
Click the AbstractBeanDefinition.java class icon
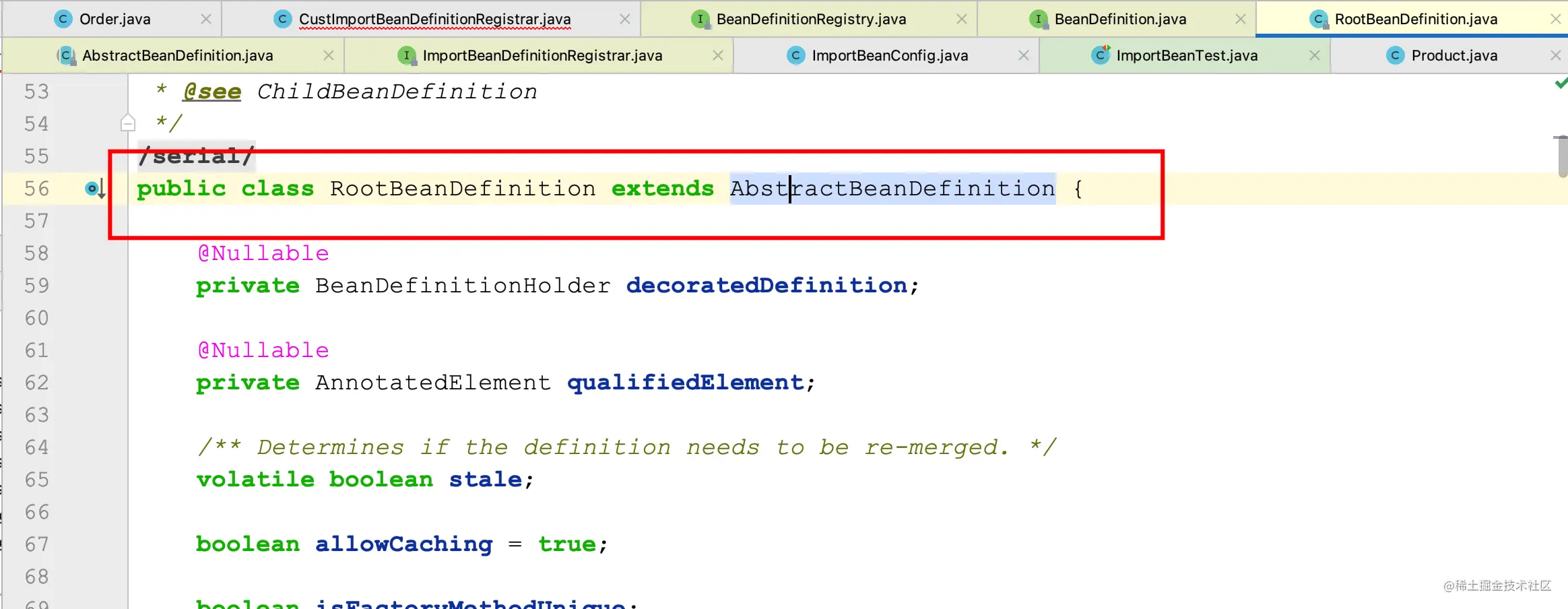pyautogui.click(x=66, y=55)
